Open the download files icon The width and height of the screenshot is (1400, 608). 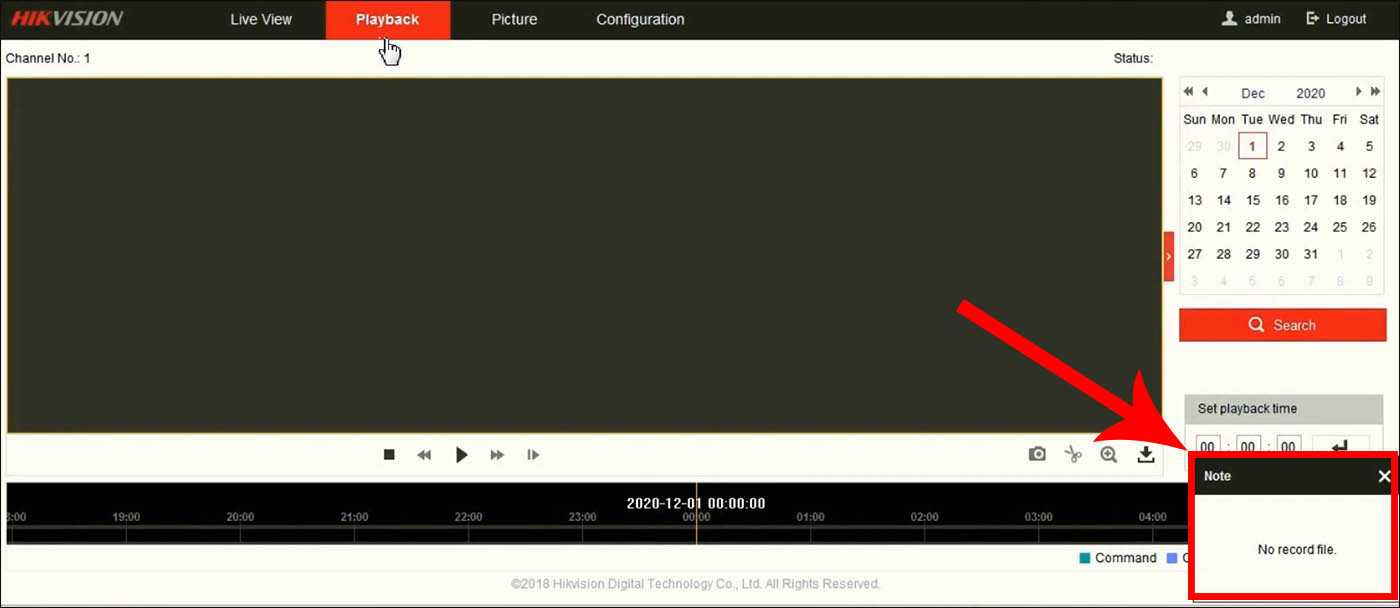(x=1146, y=455)
